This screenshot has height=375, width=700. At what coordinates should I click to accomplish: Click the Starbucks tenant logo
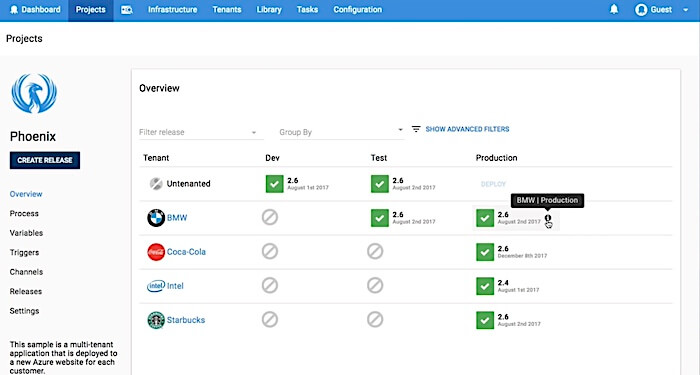(x=156, y=320)
